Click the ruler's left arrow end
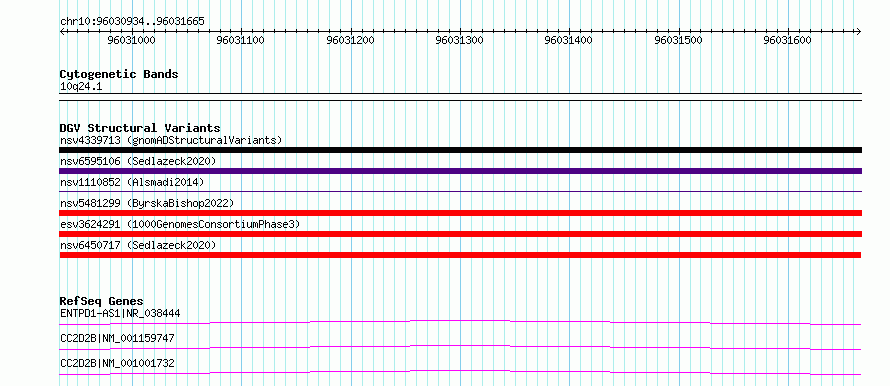The image size is (890, 386). (x=62, y=31)
